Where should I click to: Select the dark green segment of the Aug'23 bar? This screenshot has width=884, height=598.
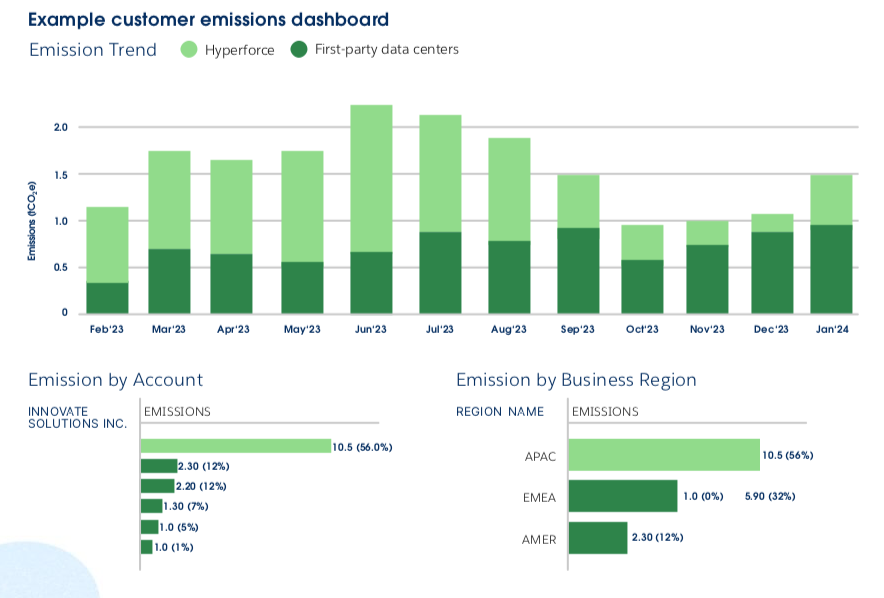click(509, 277)
